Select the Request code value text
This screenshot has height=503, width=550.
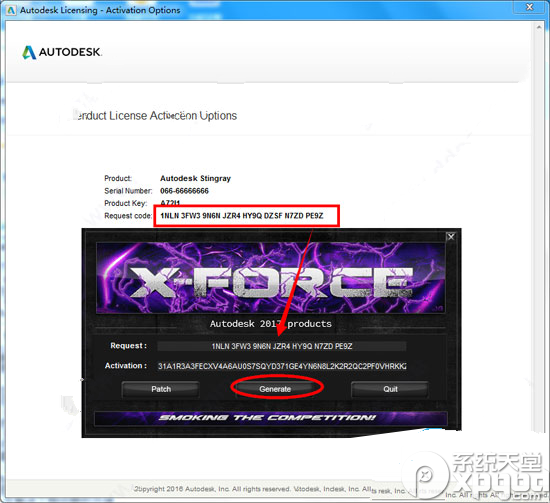(242, 216)
